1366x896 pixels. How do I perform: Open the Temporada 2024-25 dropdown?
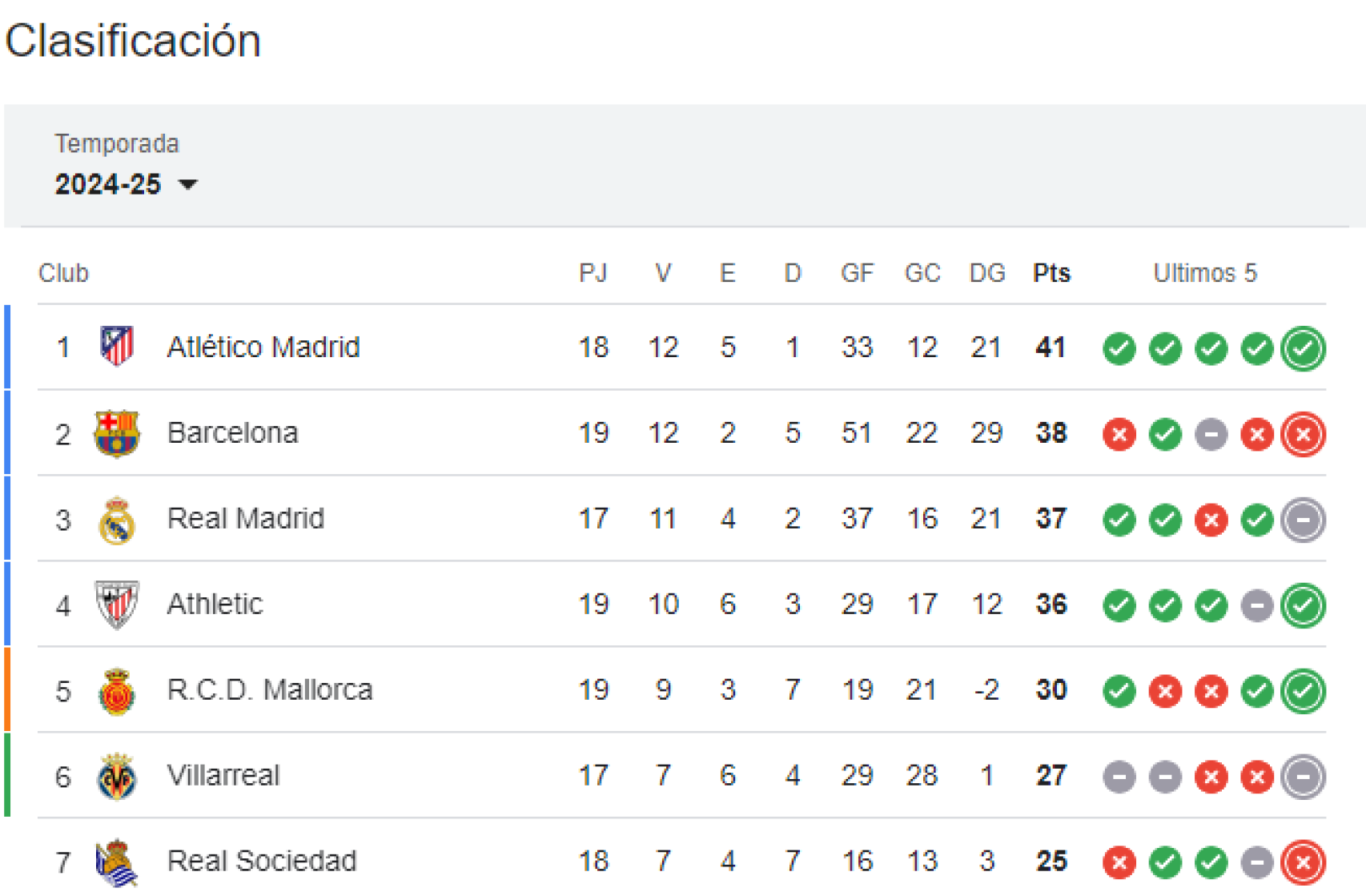(110, 184)
